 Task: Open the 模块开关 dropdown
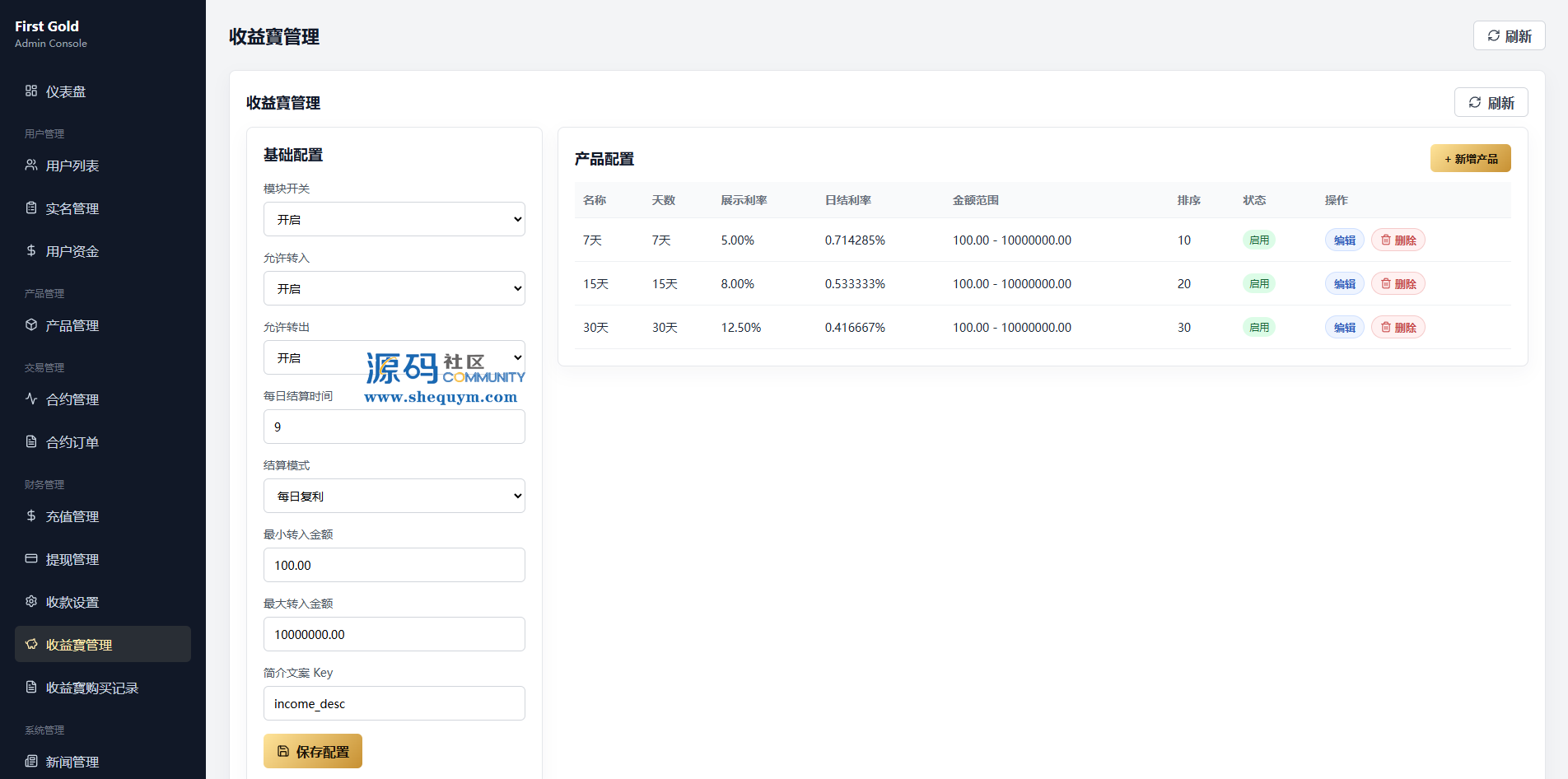(x=394, y=219)
